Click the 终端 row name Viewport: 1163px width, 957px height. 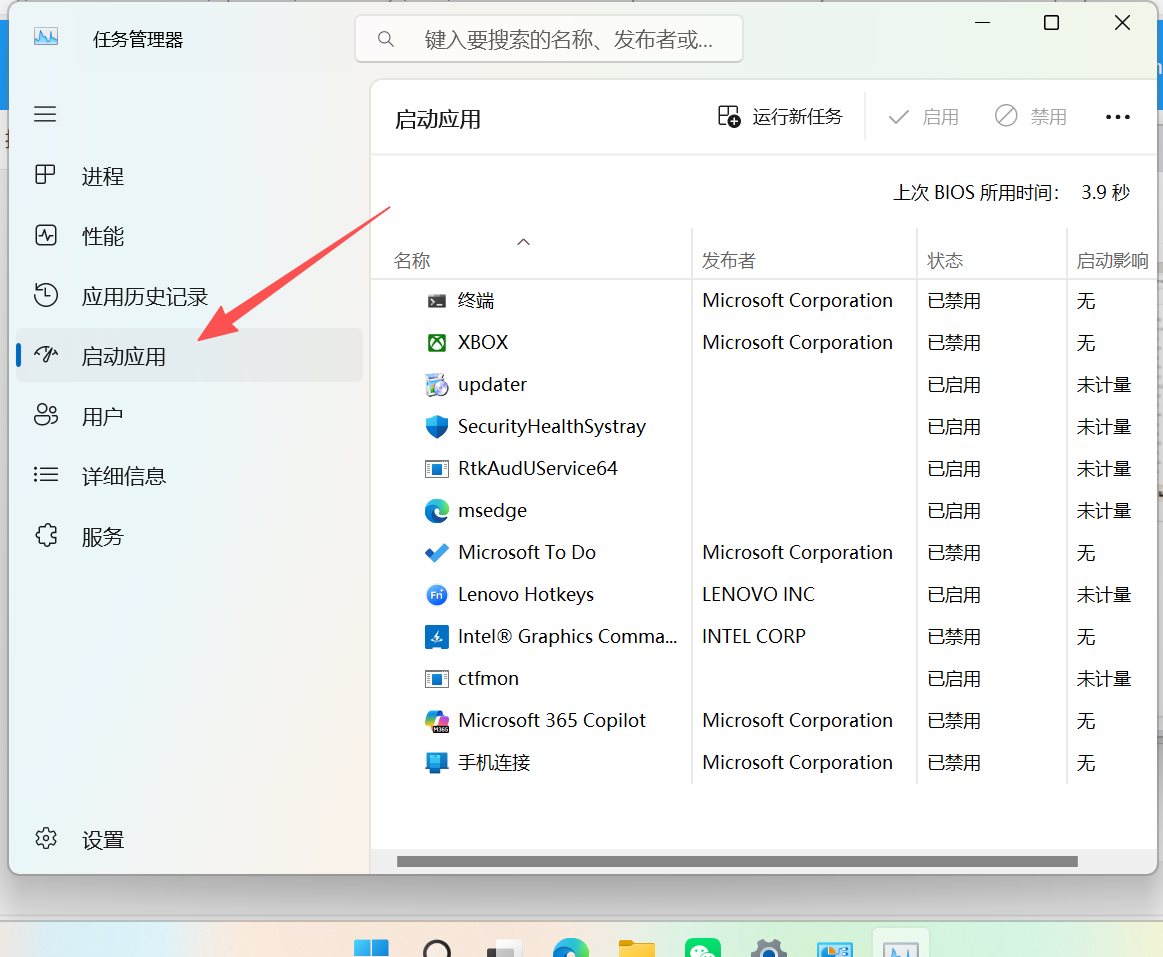point(475,300)
